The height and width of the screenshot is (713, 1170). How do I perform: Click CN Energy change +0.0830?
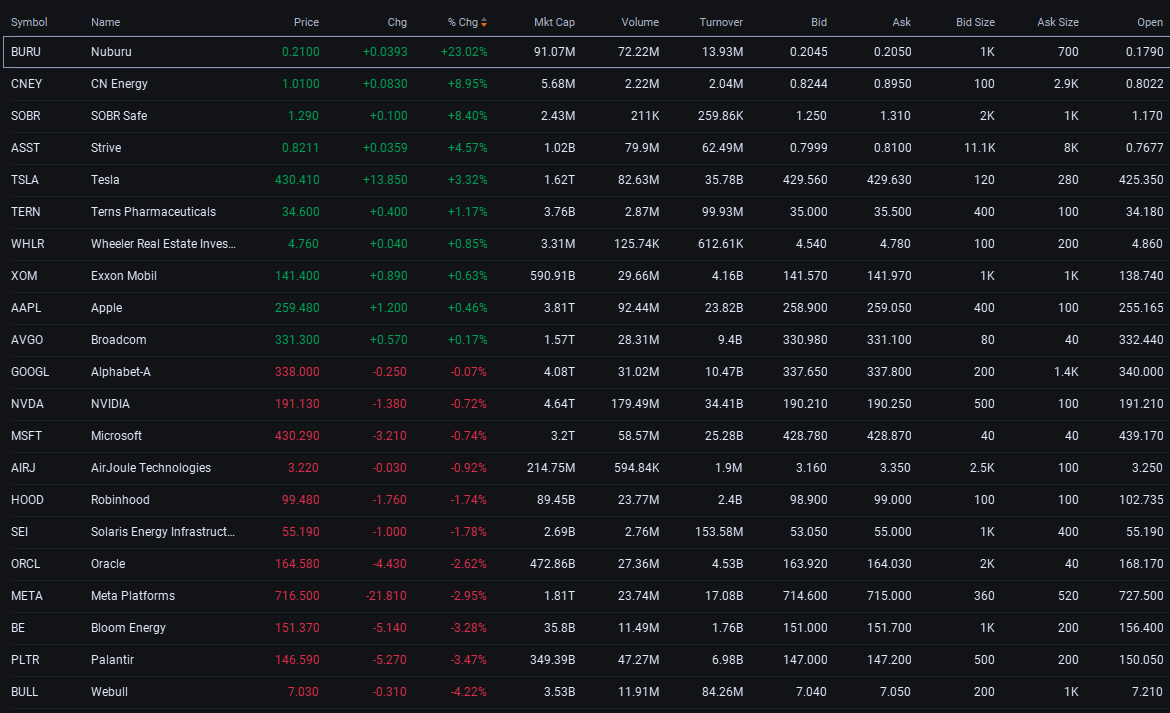(x=385, y=84)
